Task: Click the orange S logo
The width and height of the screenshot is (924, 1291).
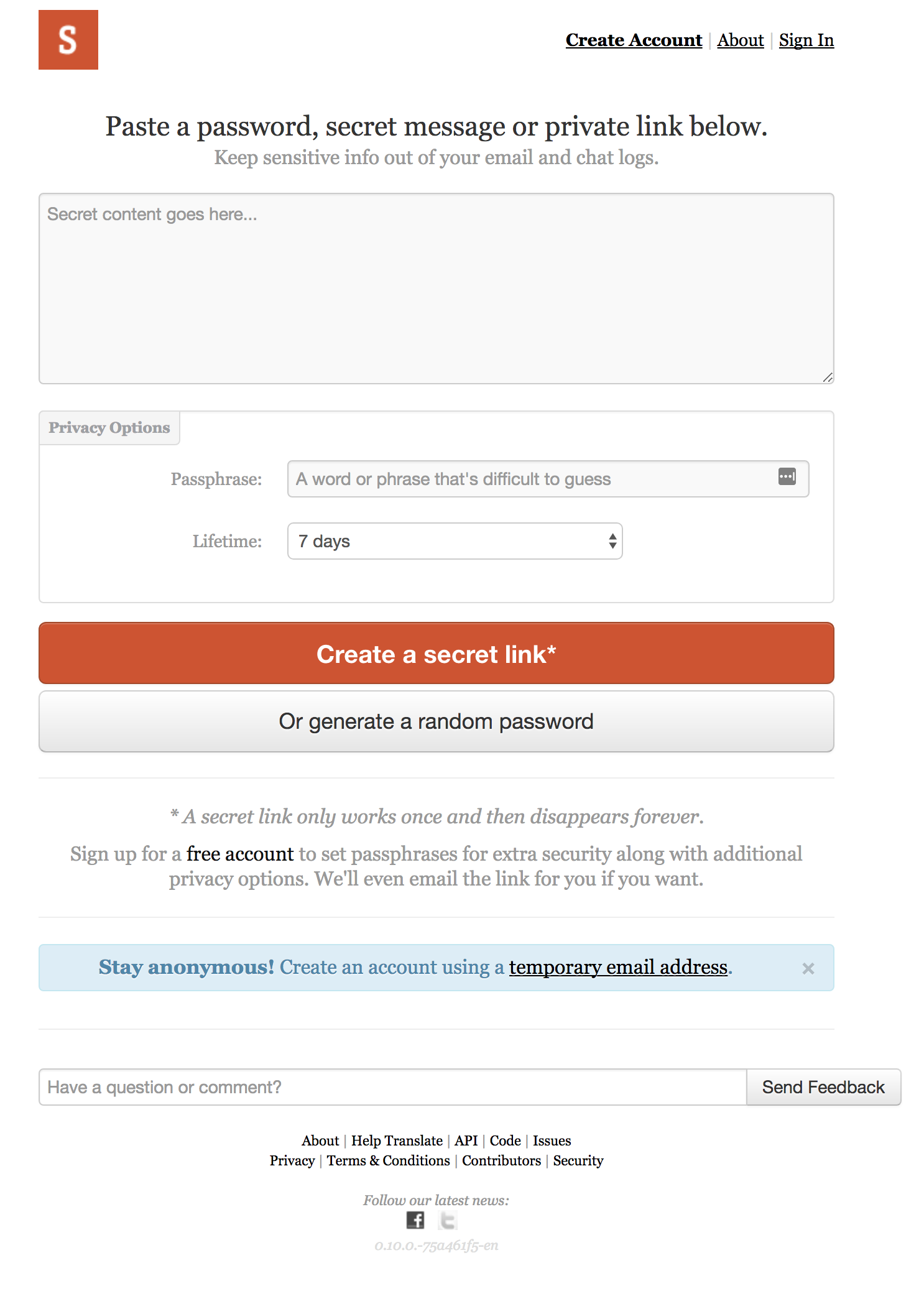Action: (68, 40)
